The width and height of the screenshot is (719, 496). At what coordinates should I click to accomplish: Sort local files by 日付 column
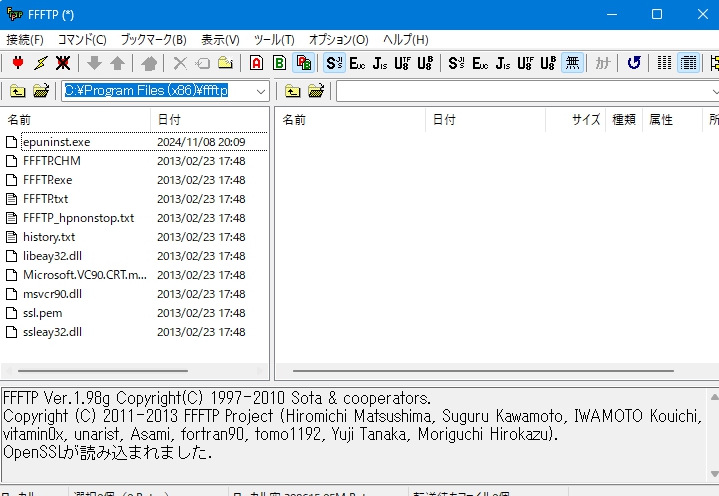(x=210, y=120)
